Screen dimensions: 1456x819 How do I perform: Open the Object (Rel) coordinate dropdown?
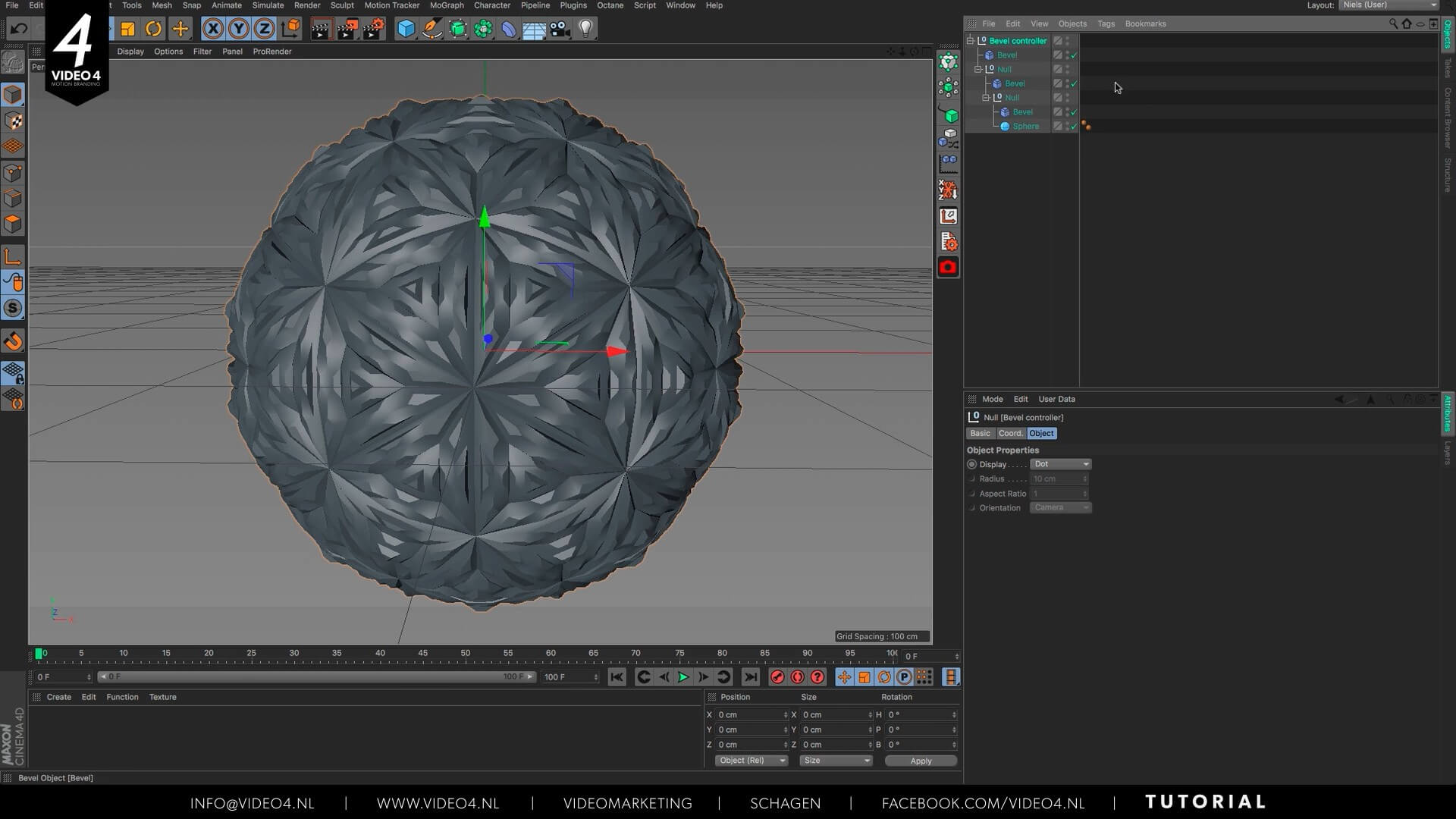pyautogui.click(x=751, y=761)
